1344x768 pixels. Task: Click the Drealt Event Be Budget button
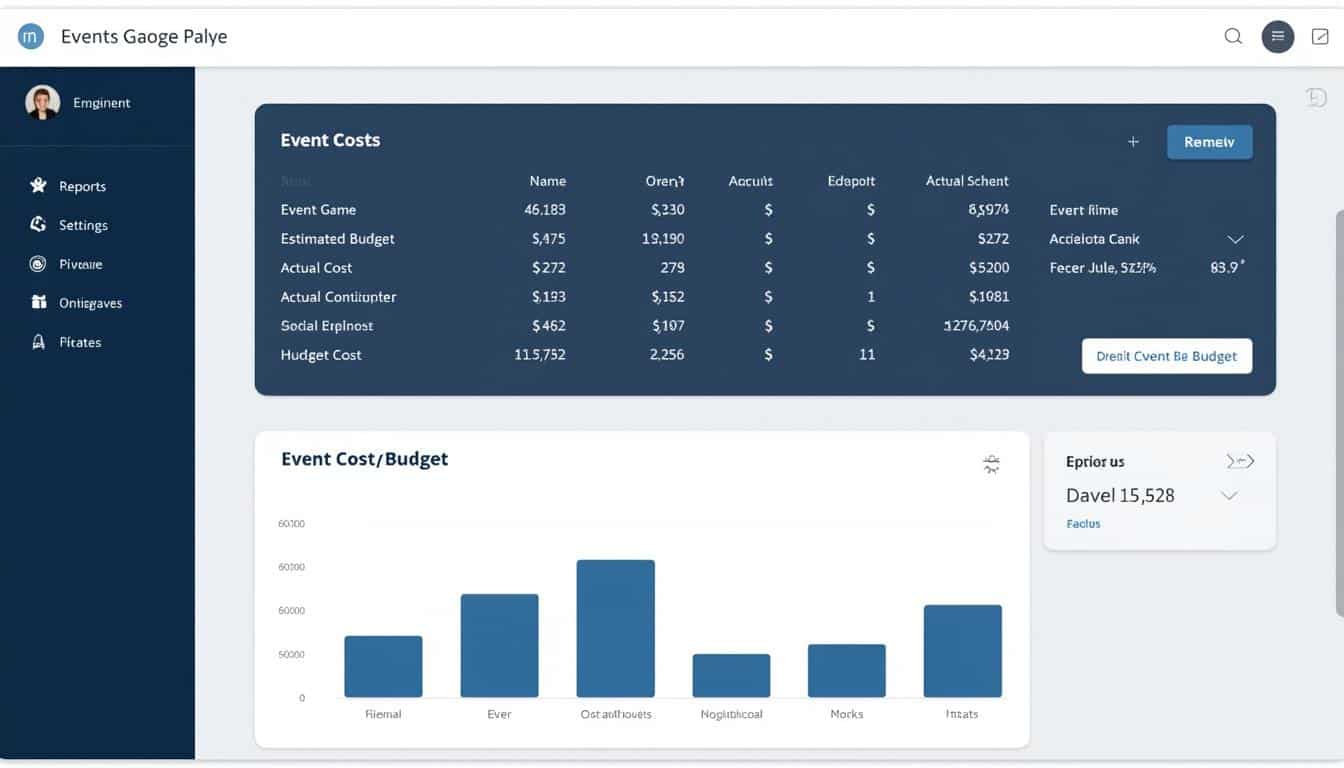[x=1166, y=356]
